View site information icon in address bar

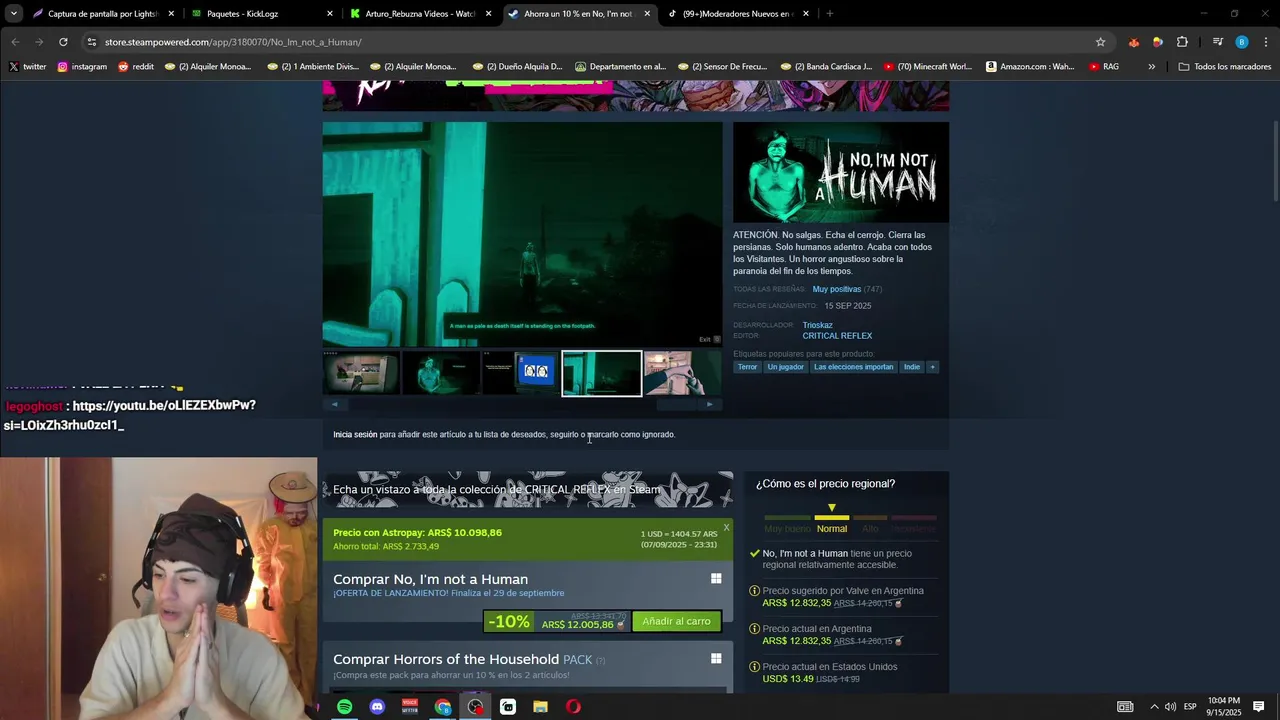(92, 42)
